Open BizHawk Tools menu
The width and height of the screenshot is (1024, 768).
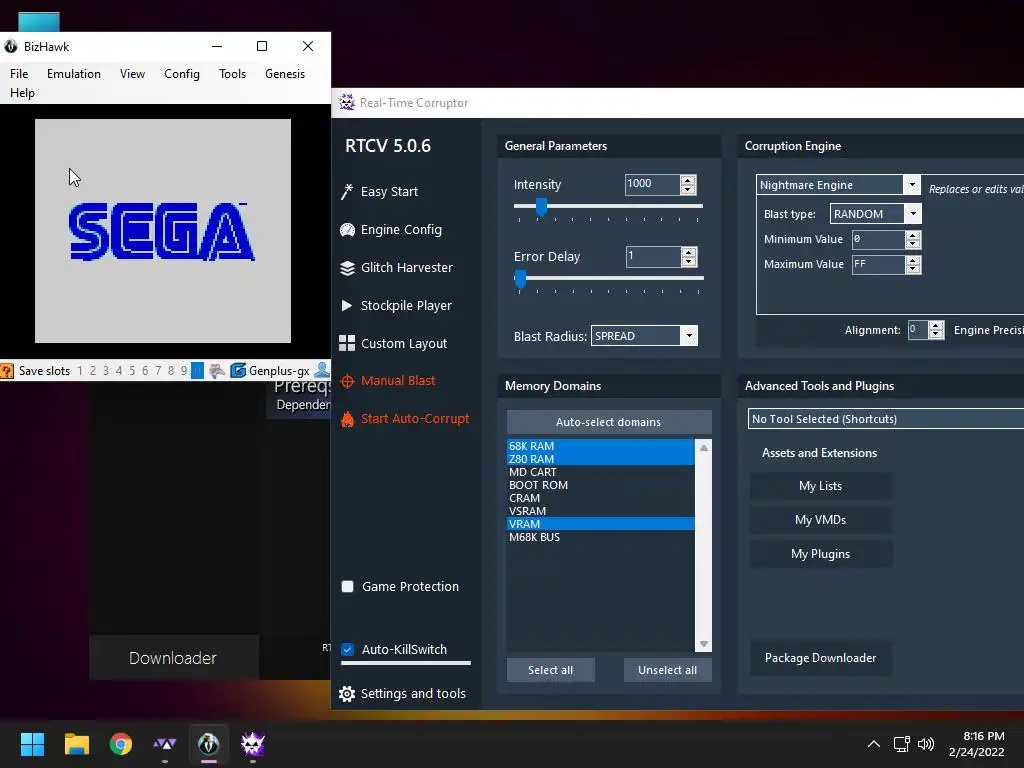coord(232,74)
